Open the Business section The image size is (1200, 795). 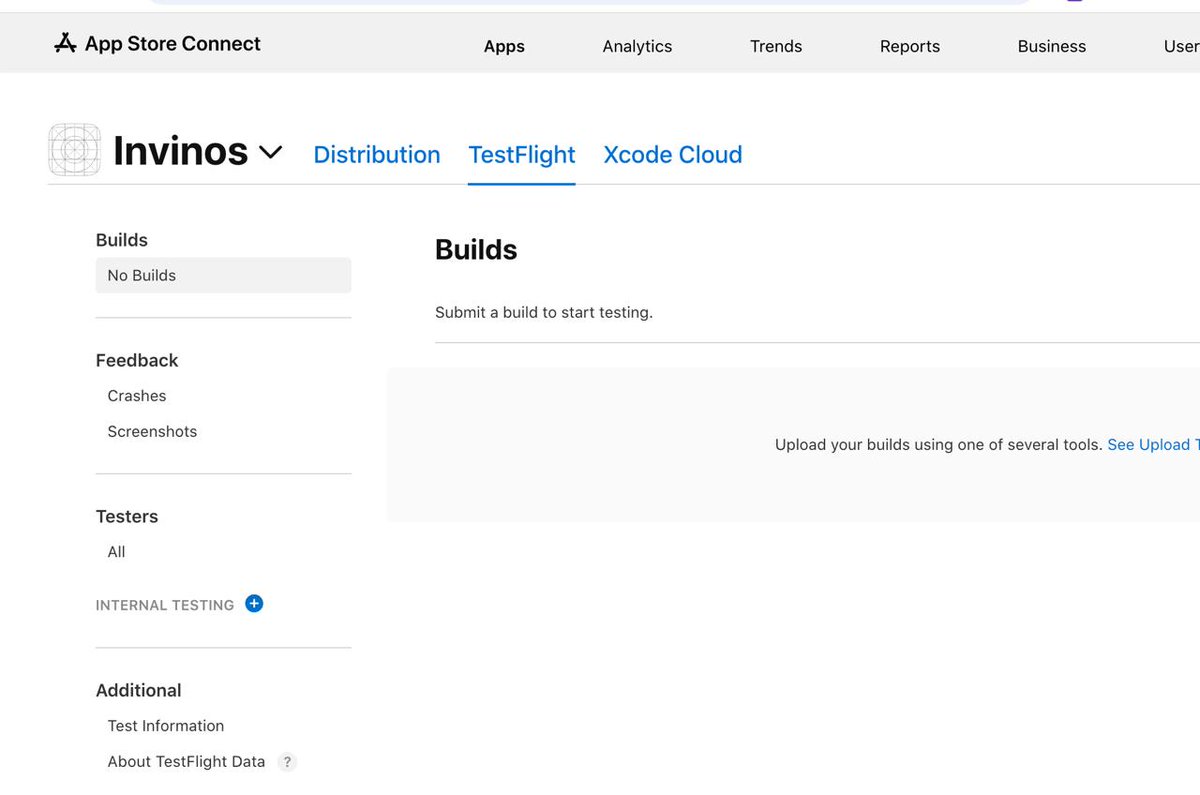pyautogui.click(x=1052, y=46)
